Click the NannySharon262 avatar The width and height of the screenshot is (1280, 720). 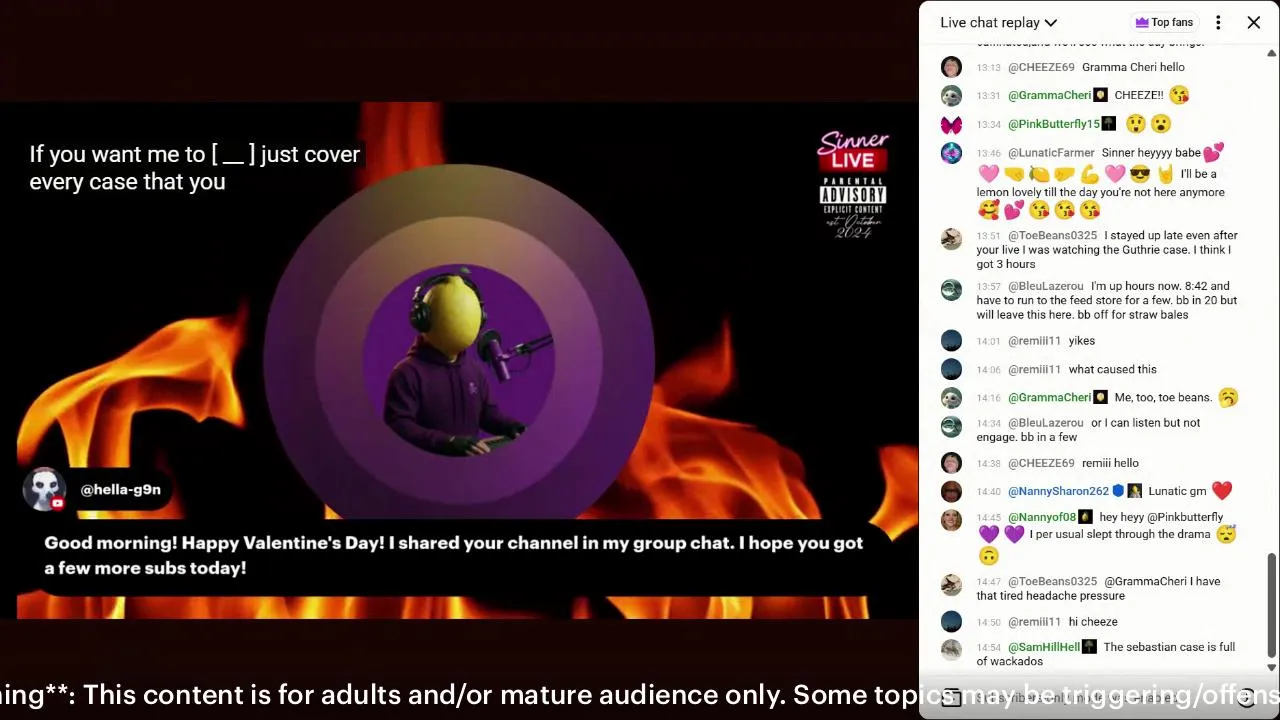tap(951, 492)
